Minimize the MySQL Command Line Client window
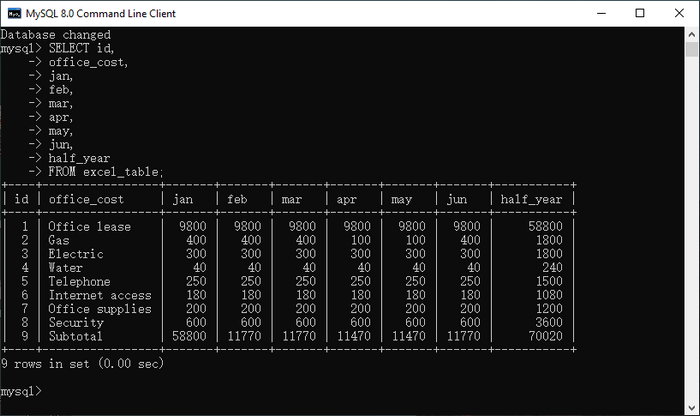Image resolution: width=700 pixels, height=416 pixels. pos(601,13)
